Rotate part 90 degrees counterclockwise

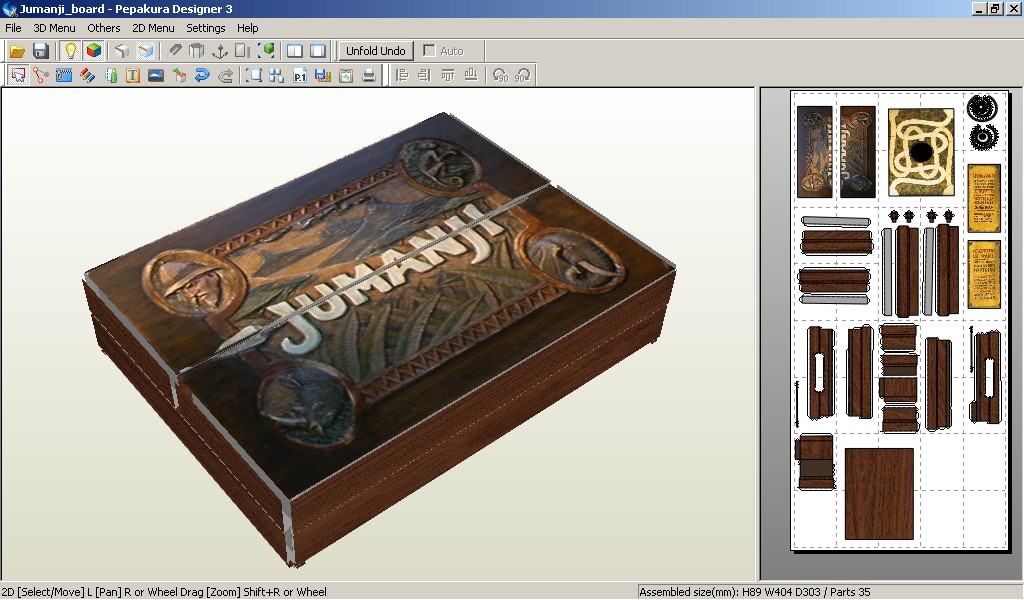click(500, 76)
